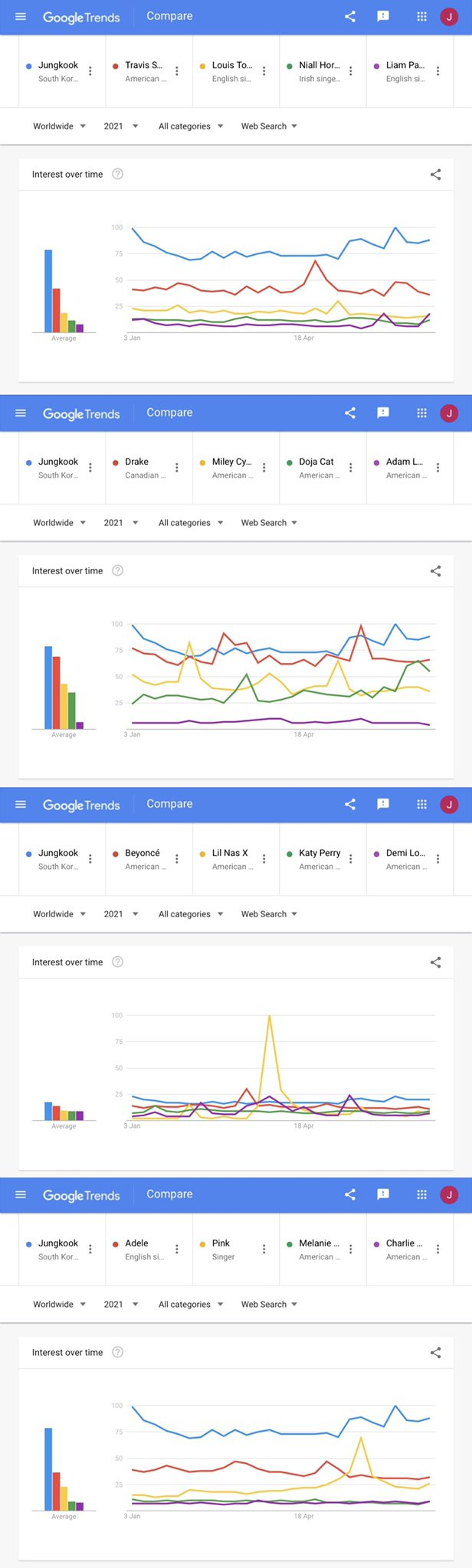Open the three-dot menu for Niall Hor...
This screenshot has height=1568, width=472.
pyautogui.click(x=351, y=71)
